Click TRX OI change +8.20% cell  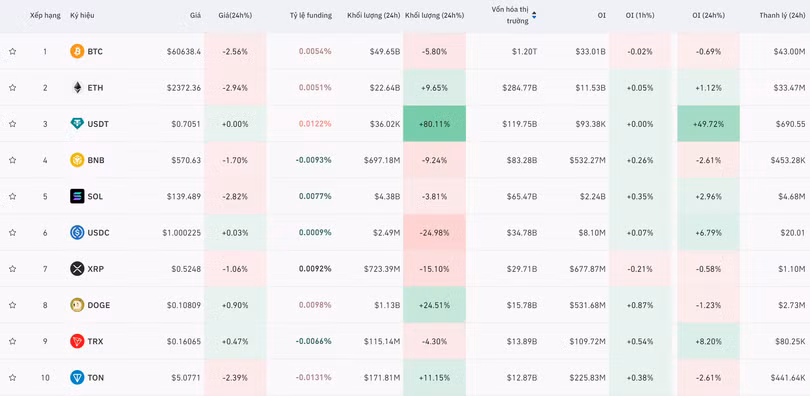pos(708,341)
